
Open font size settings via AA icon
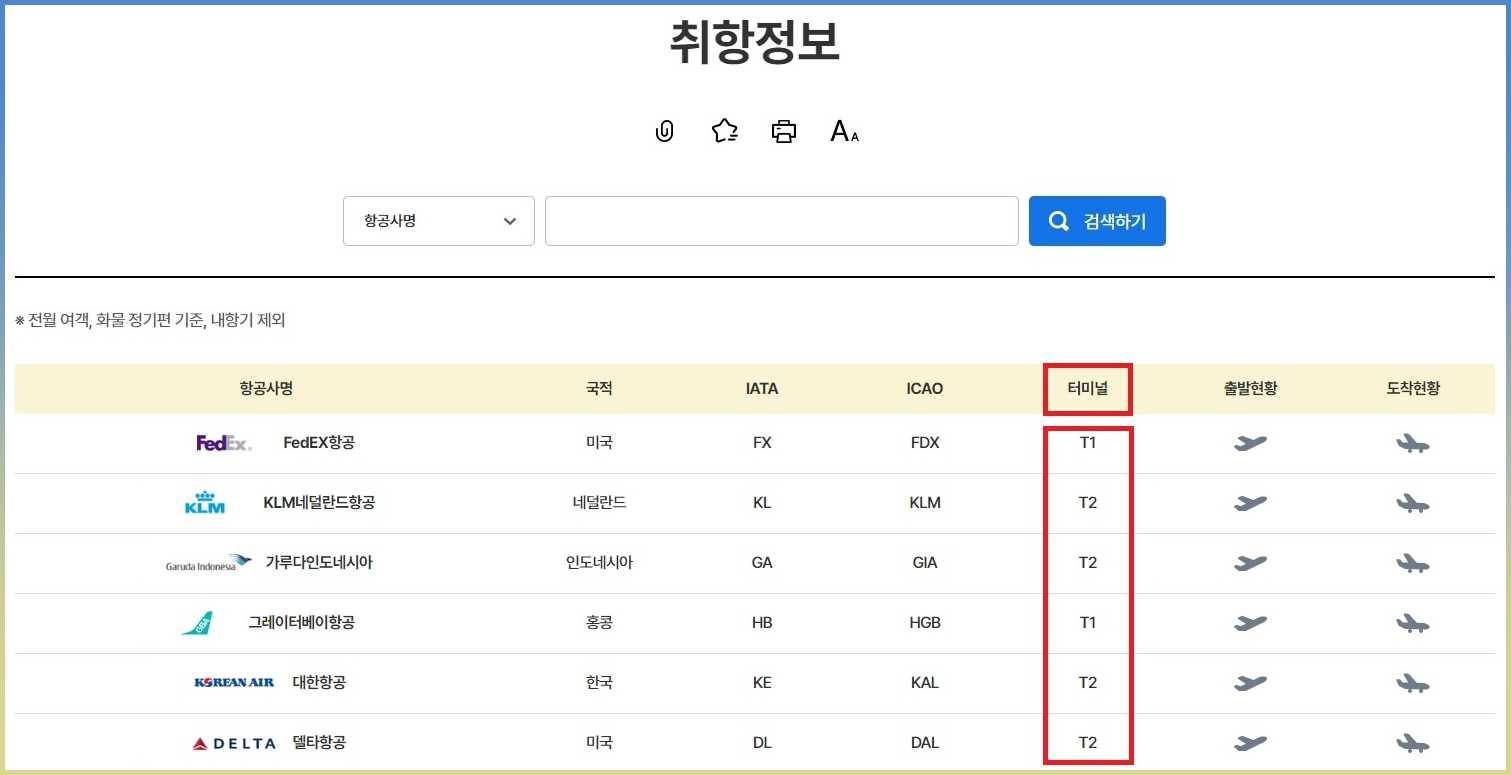[844, 131]
